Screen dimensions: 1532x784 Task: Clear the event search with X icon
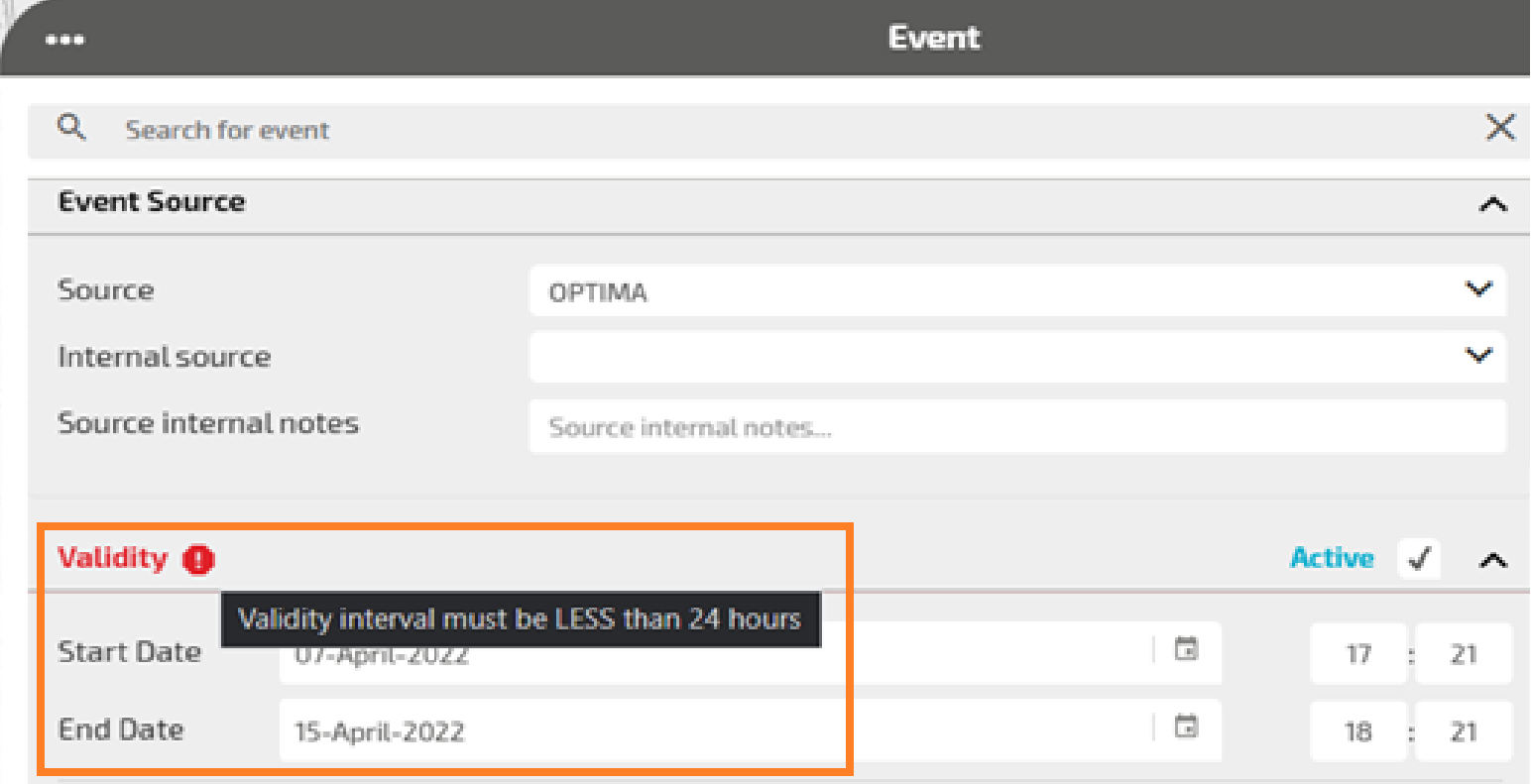point(1499,128)
